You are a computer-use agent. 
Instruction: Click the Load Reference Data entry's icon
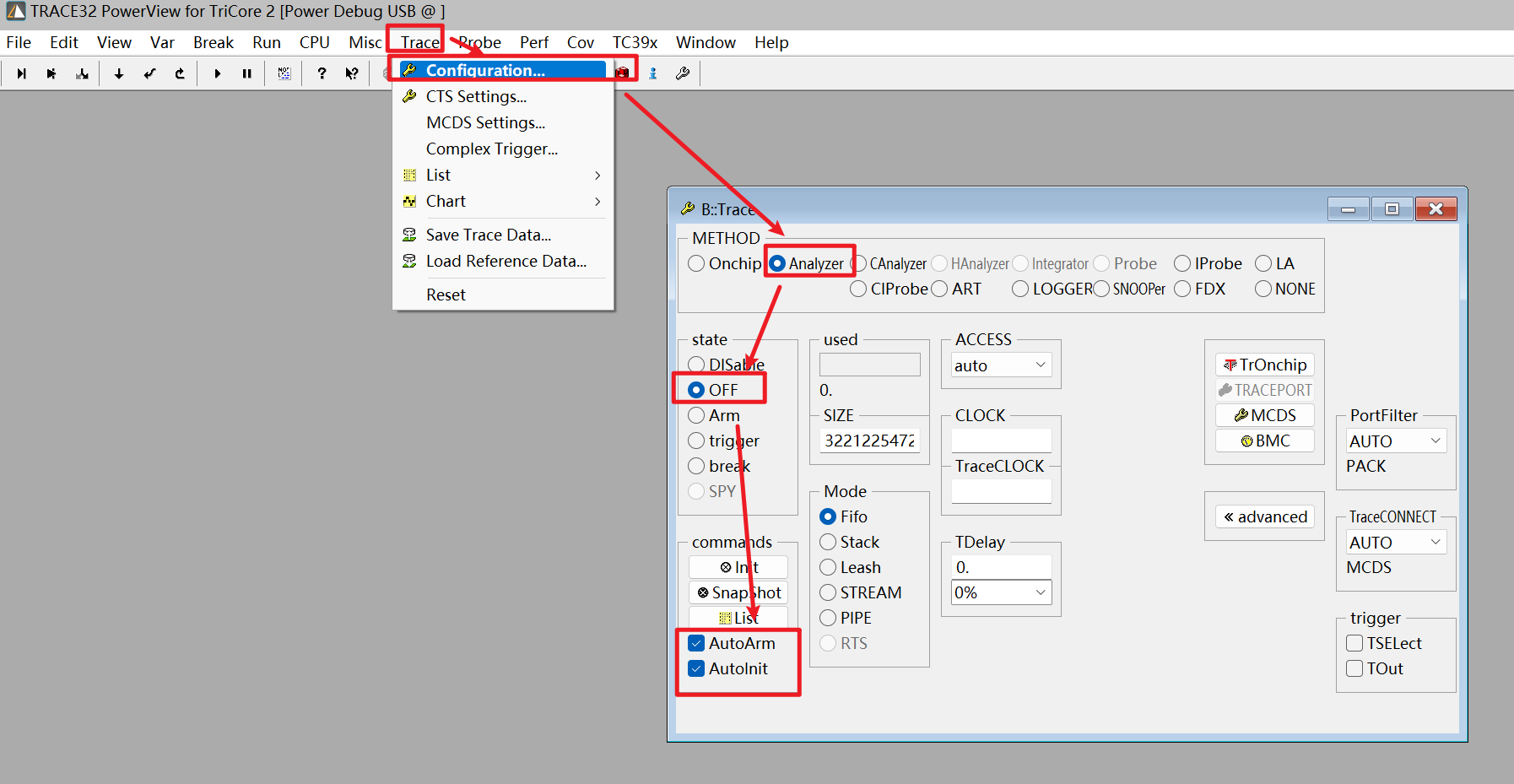pos(409,261)
